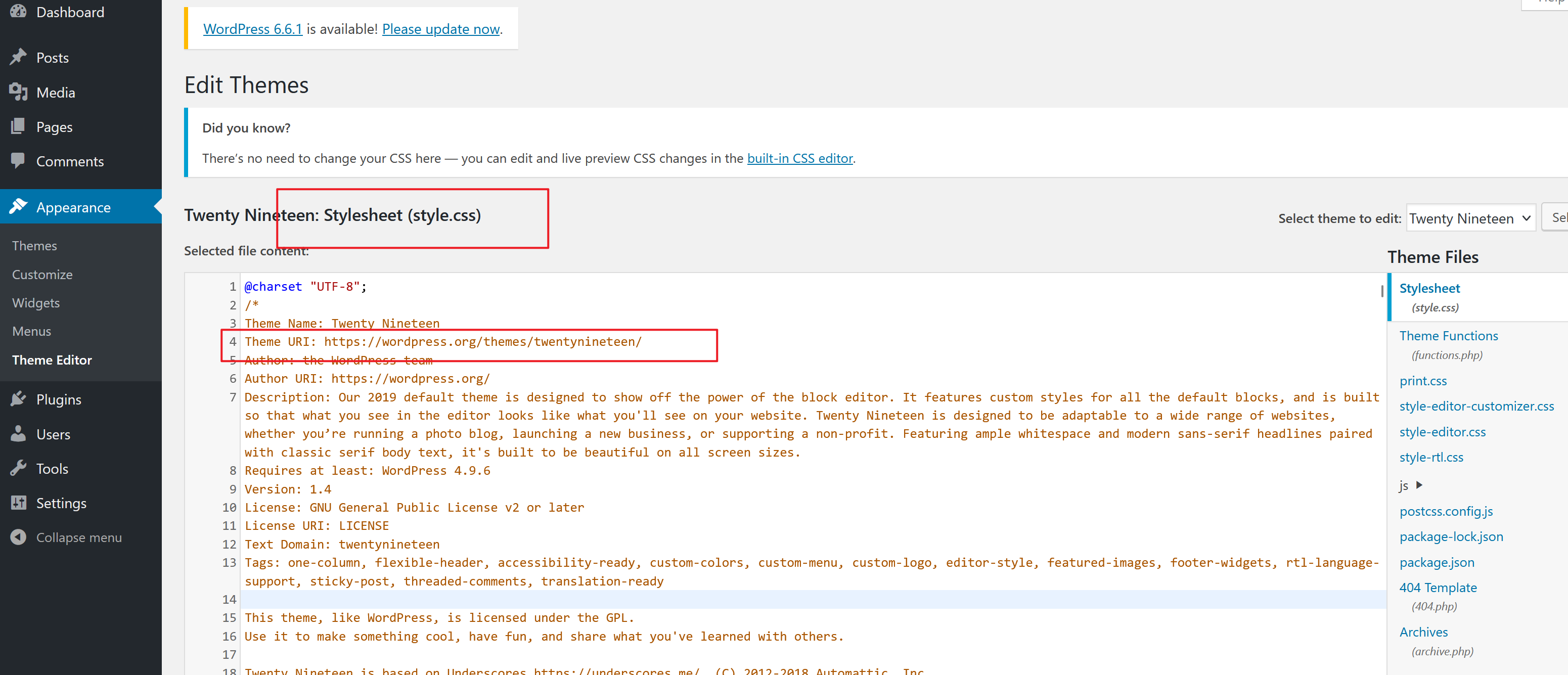
Task: Click the Tools wrench icon
Action: point(18,468)
